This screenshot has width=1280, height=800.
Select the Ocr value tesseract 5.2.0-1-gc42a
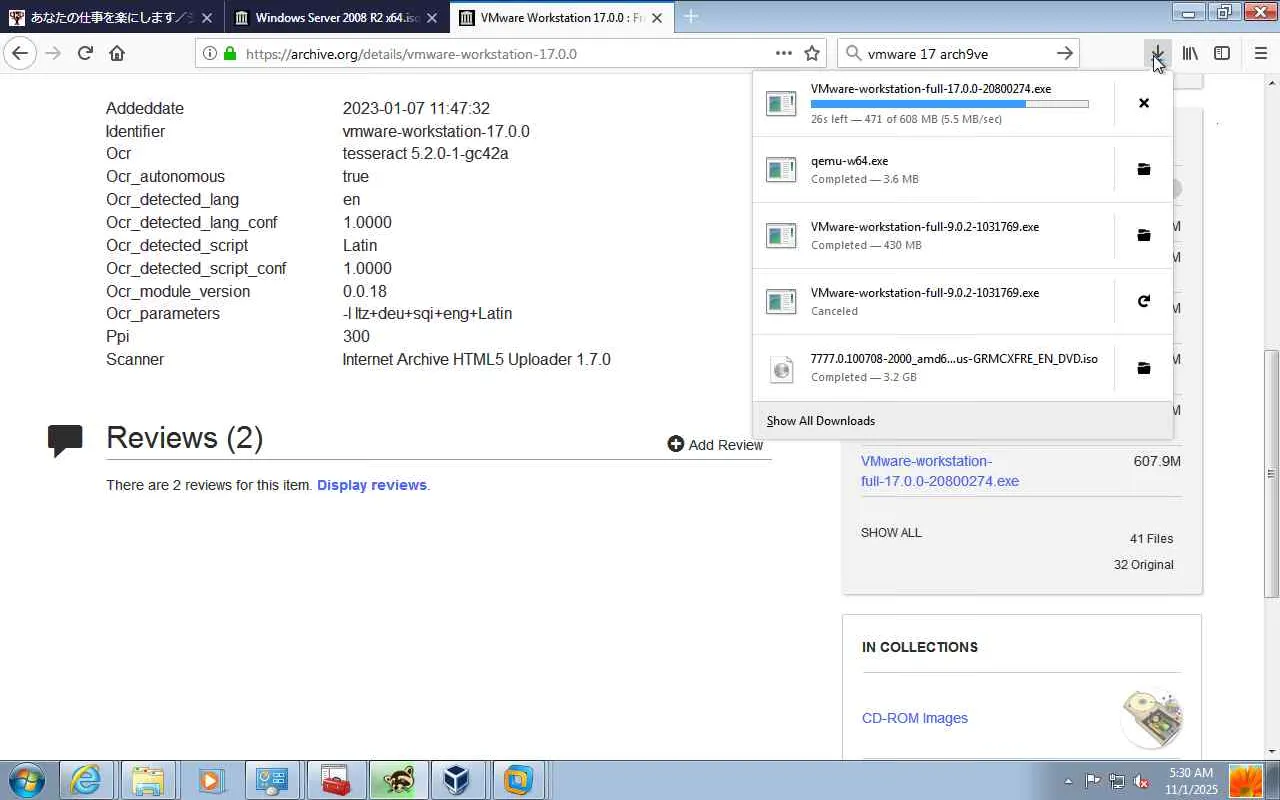(425, 153)
